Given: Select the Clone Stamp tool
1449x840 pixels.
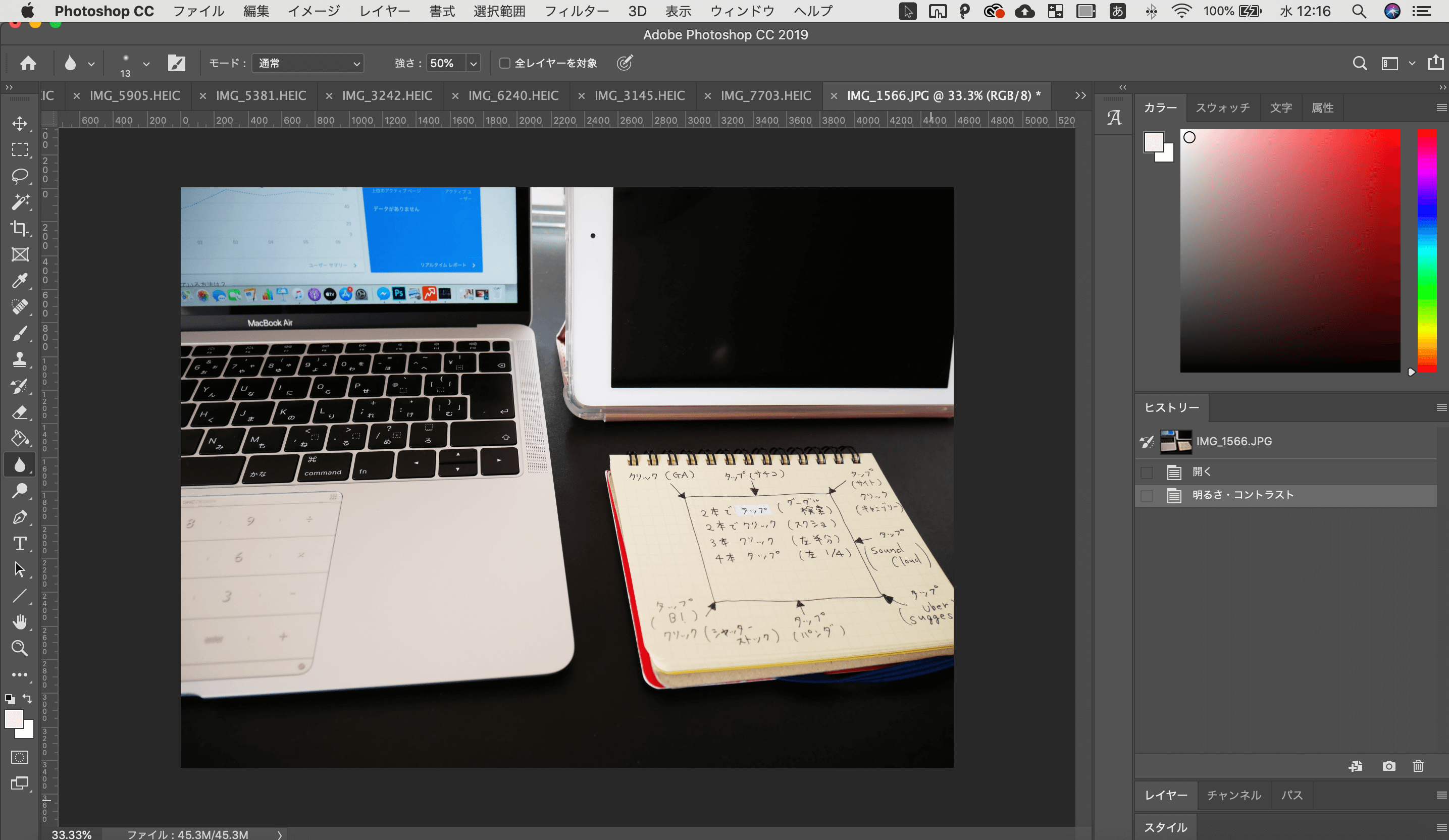Looking at the screenshot, I should point(20,359).
